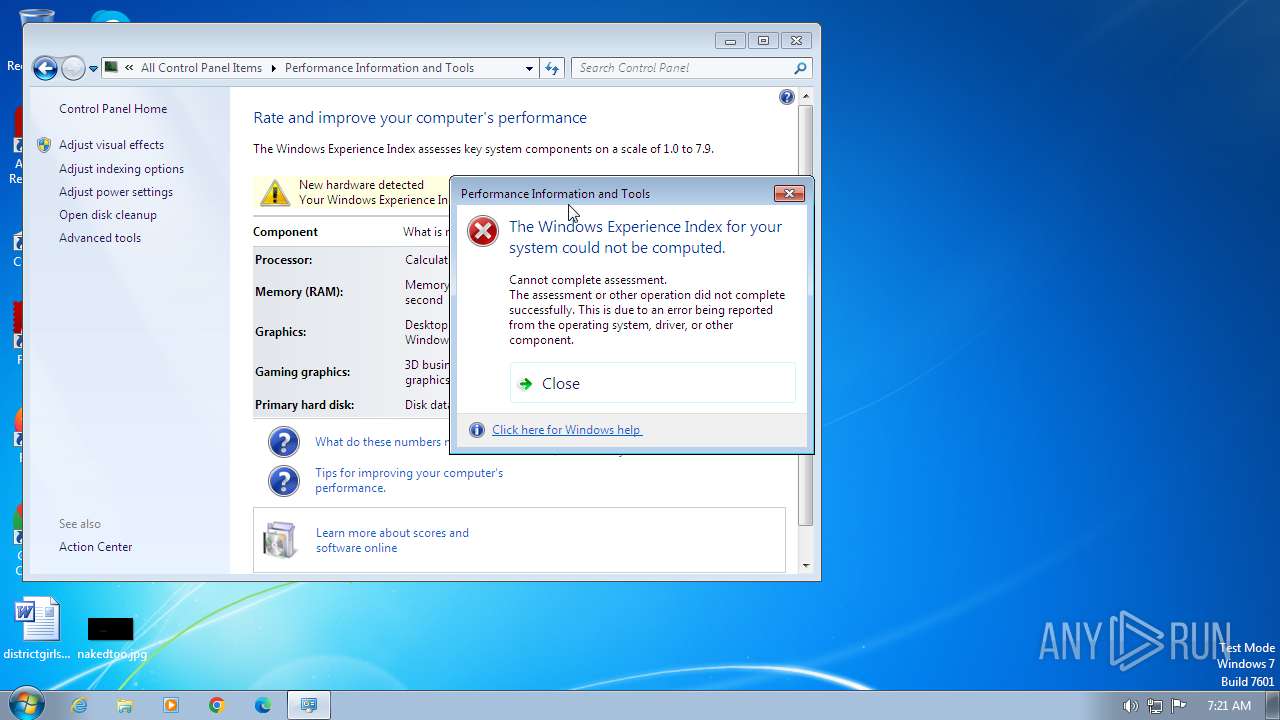Open Windows Media Player taskbar icon
This screenshot has width=1280, height=720.
(x=171, y=705)
